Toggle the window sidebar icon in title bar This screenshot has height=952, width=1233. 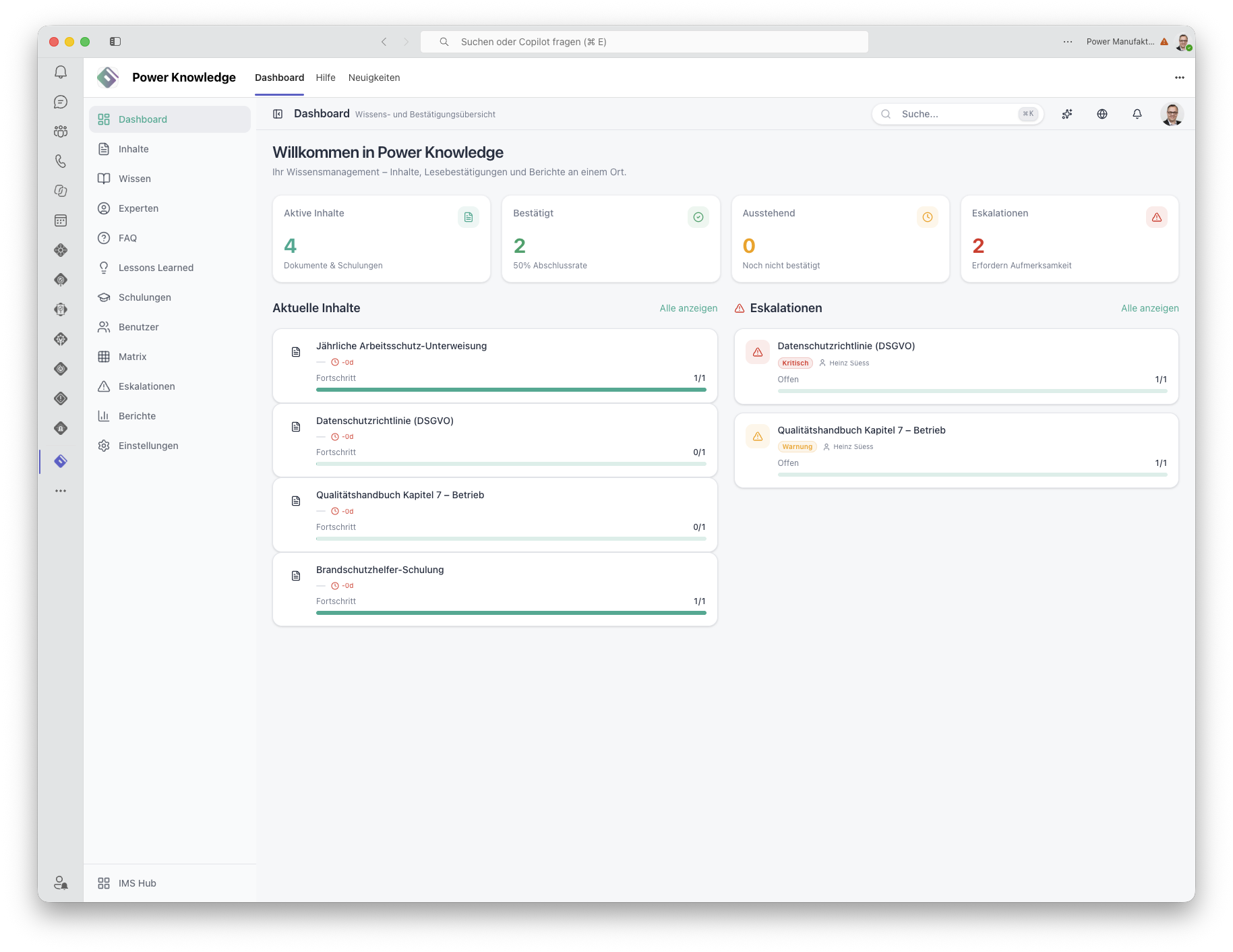tap(115, 42)
